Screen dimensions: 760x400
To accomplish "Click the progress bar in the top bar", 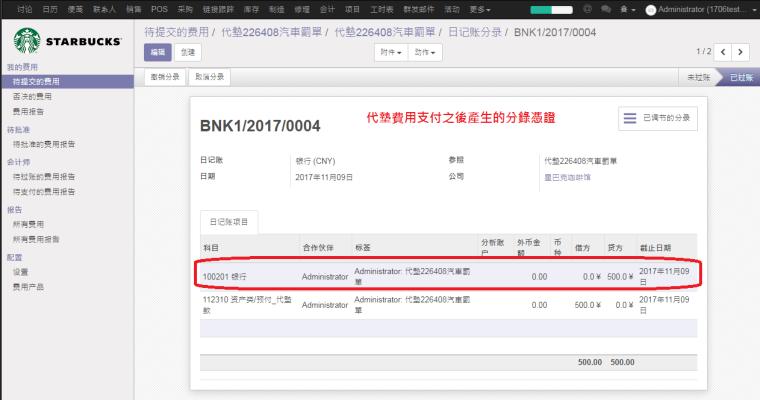I will click(552, 10).
